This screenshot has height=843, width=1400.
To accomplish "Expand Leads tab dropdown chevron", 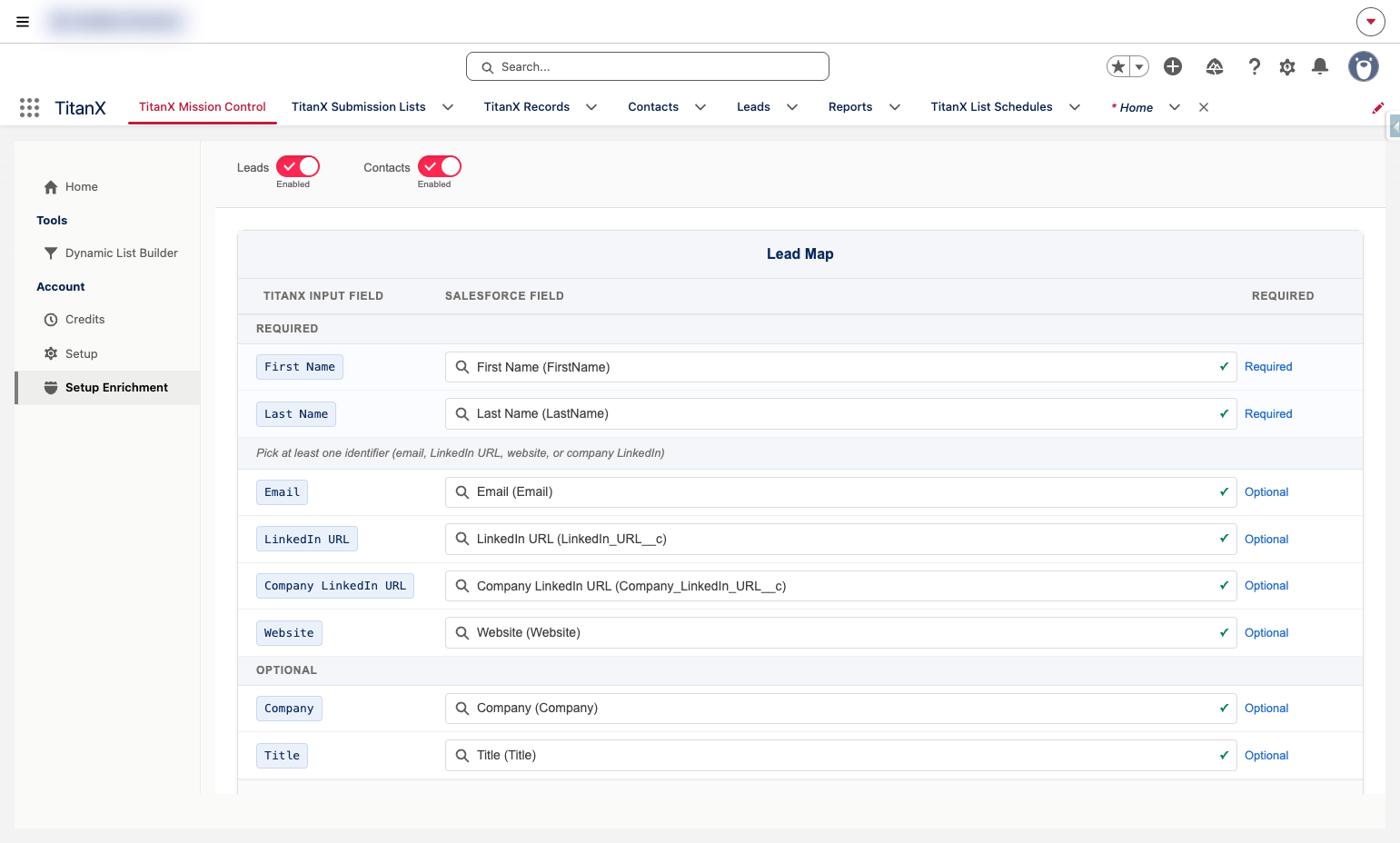I will [x=792, y=107].
